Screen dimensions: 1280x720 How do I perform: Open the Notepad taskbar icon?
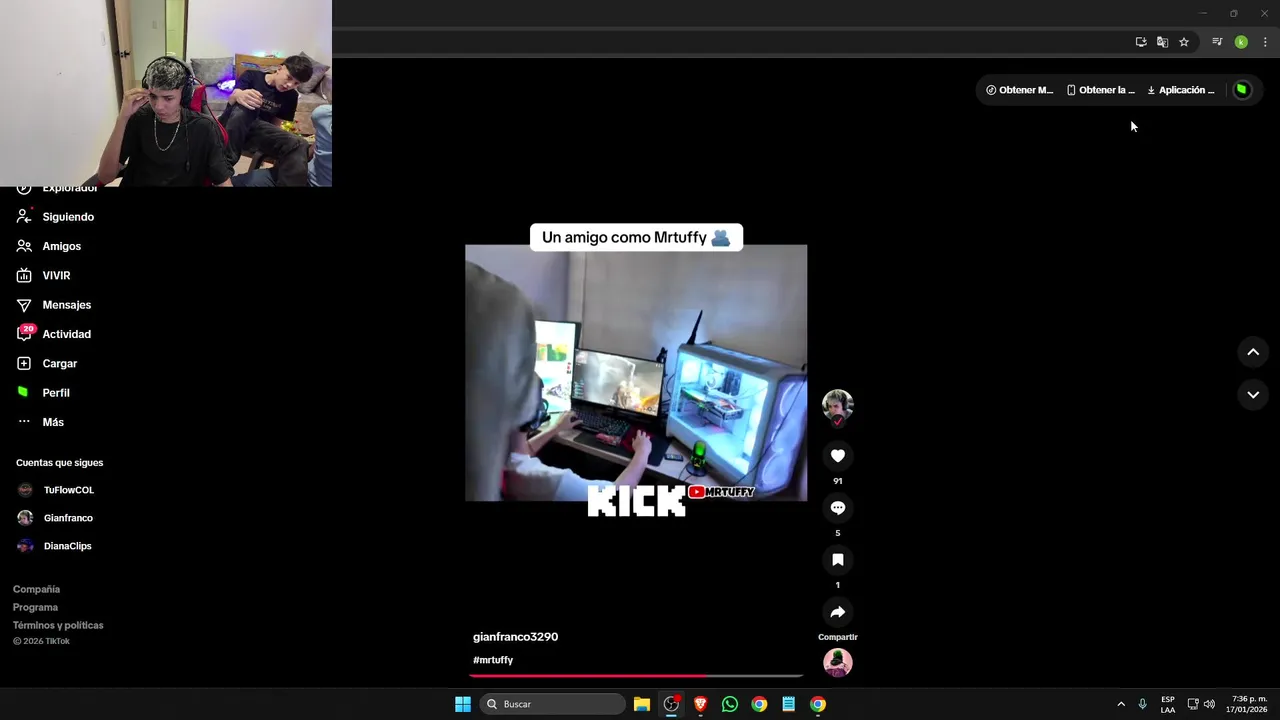pyautogui.click(x=789, y=704)
